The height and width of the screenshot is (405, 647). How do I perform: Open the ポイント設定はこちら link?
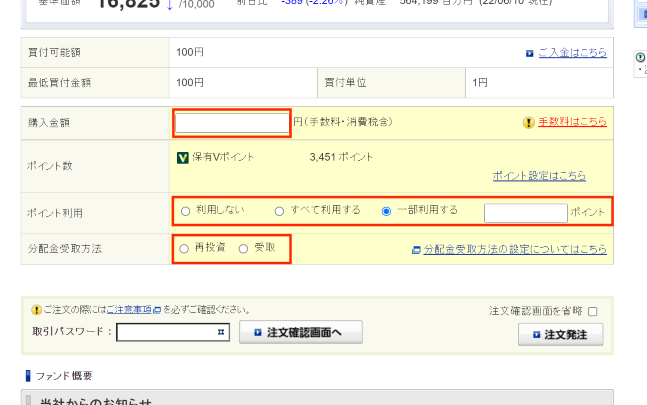pos(539,175)
